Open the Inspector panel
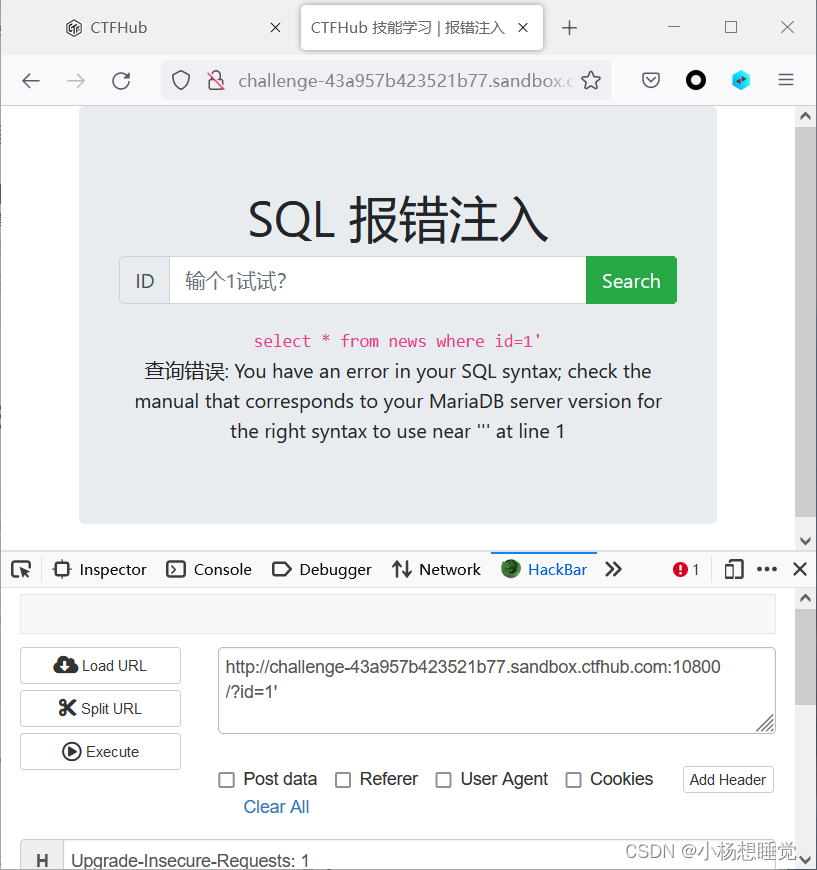817x870 pixels. point(100,569)
